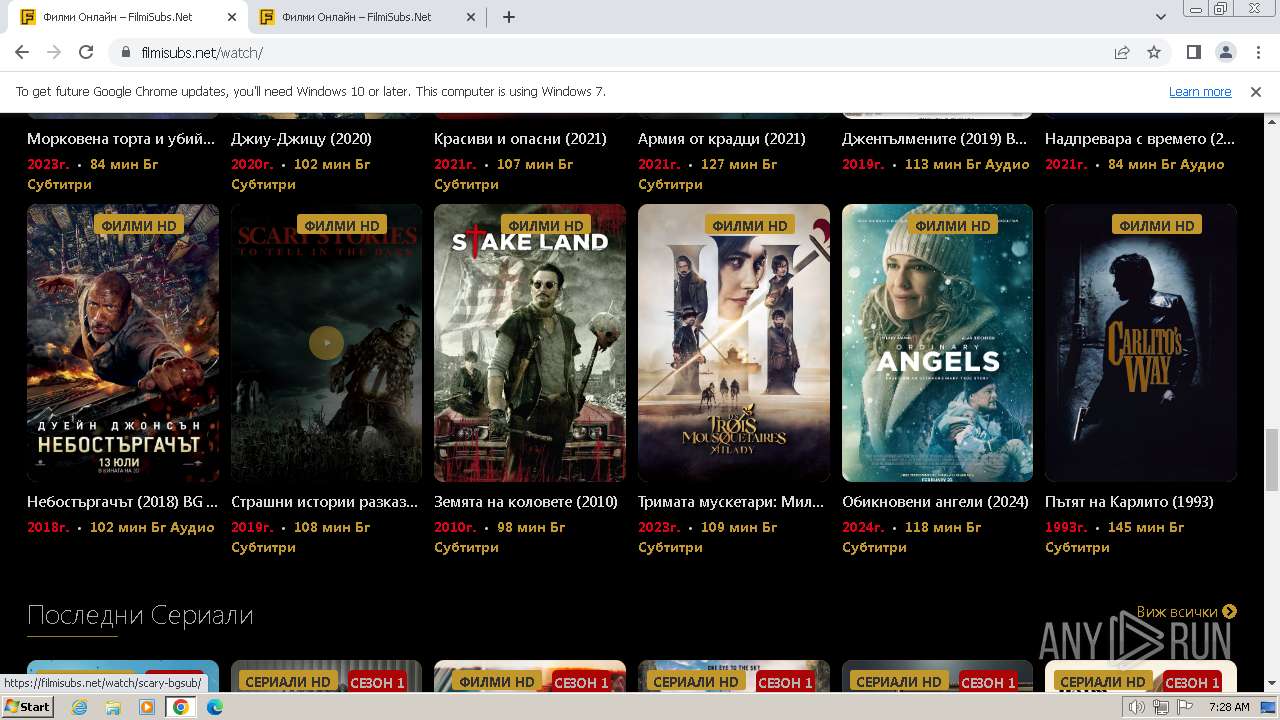
Task: Open title Красиви и опасни (2021)
Action: click(520, 139)
